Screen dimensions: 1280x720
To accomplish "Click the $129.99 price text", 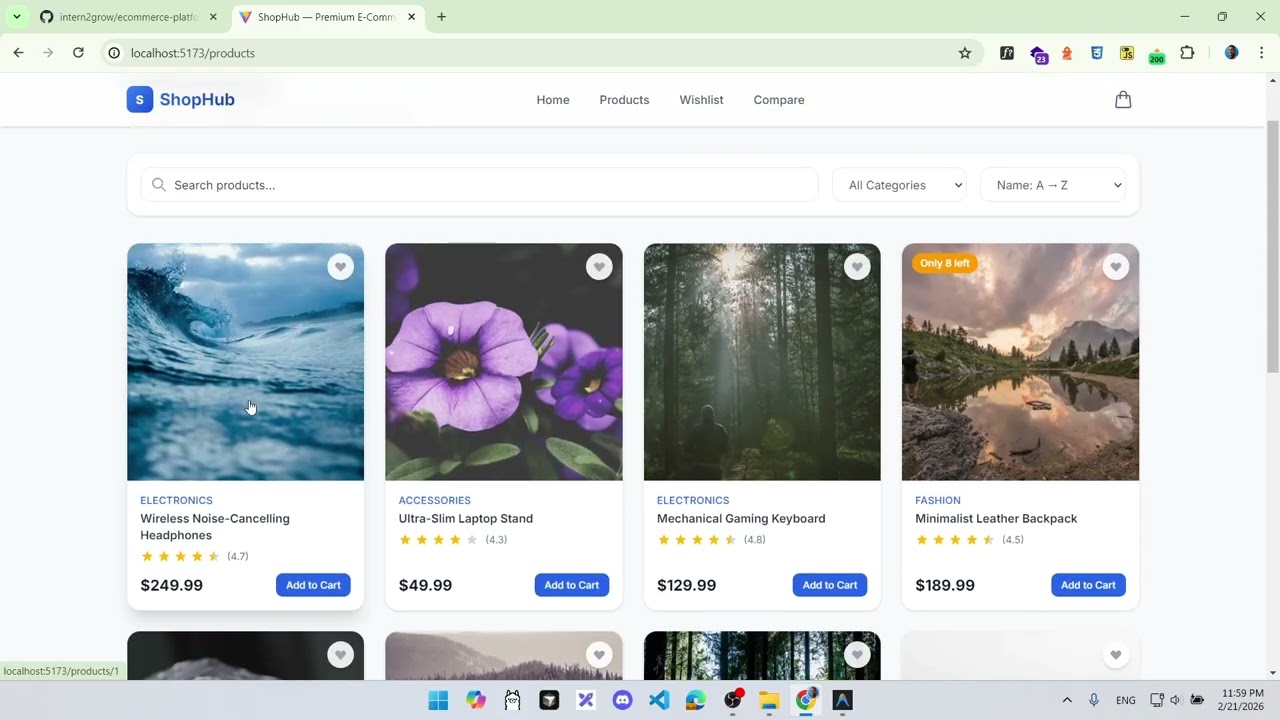I will [686, 585].
